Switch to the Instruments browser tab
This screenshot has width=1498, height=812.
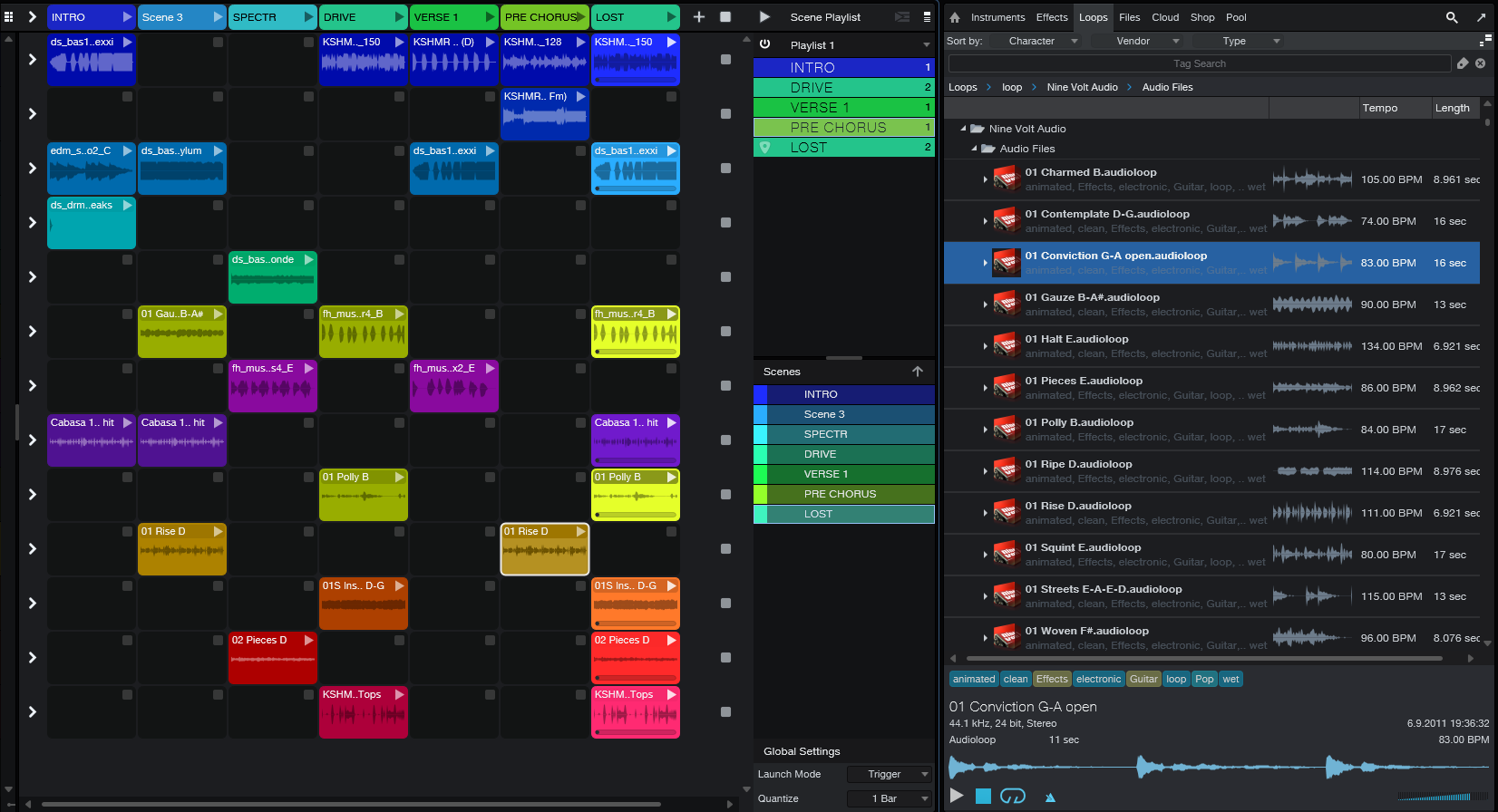point(997,17)
